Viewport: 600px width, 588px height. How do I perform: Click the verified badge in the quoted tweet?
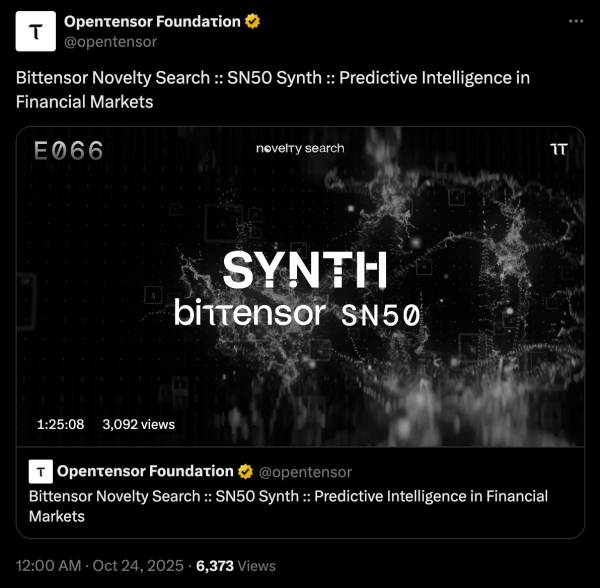click(243, 471)
